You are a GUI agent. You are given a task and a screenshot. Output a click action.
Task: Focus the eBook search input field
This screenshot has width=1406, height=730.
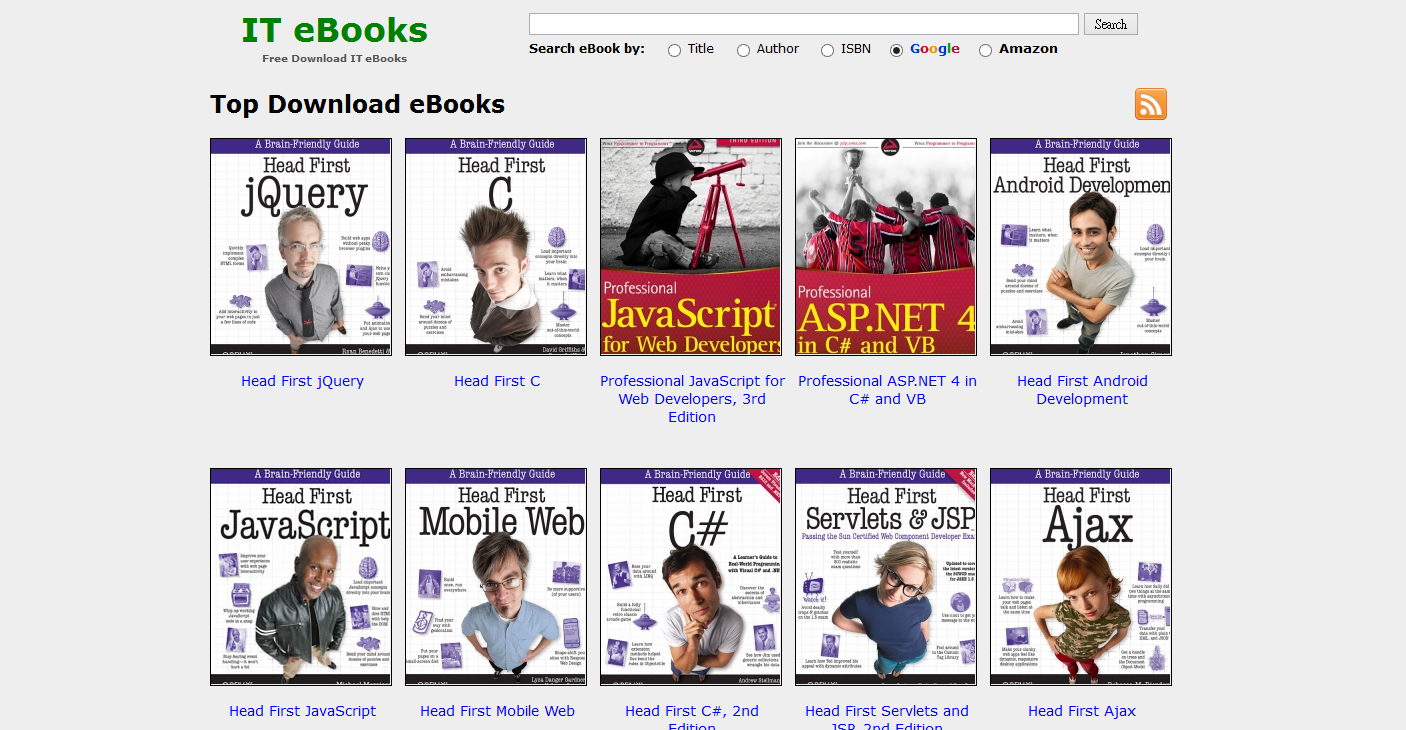point(804,24)
